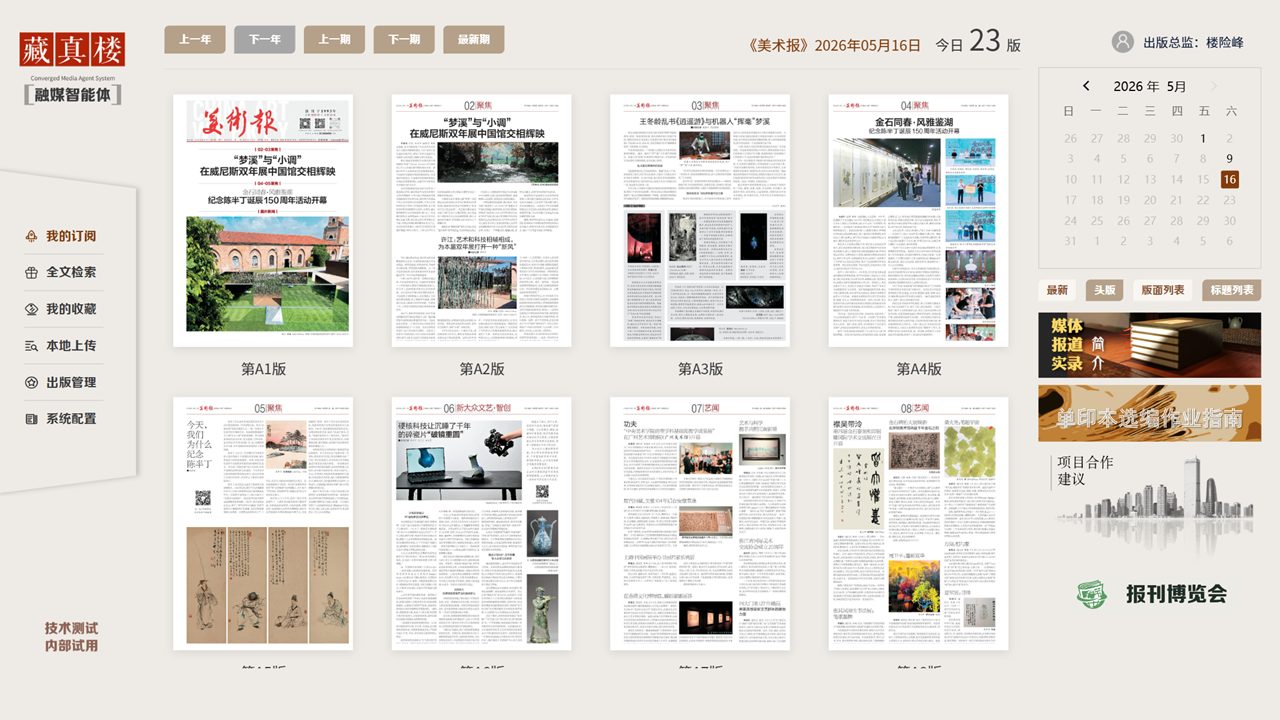Viewport: 1280px width, 720px height.
Task: Click the 《美术报》2026年05月16日 title
Action: point(834,45)
